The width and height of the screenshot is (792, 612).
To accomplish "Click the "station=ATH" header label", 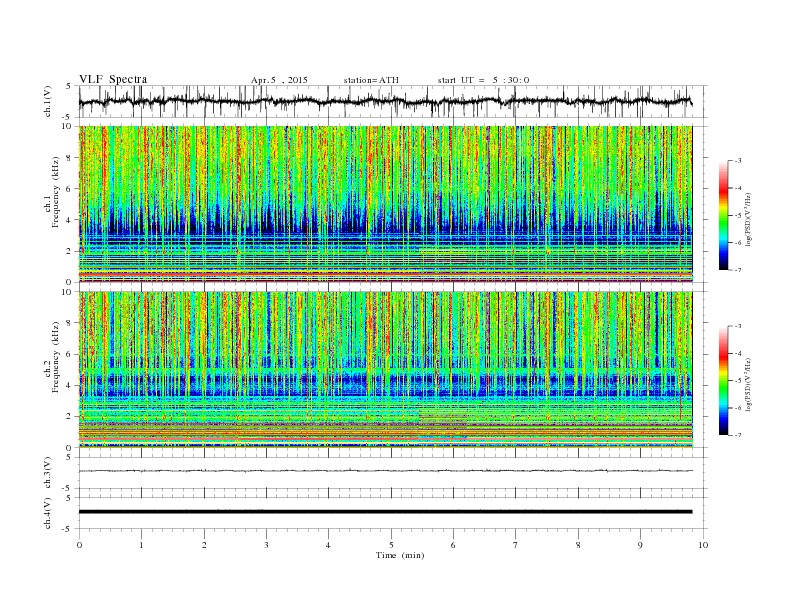I will pos(371,80).
